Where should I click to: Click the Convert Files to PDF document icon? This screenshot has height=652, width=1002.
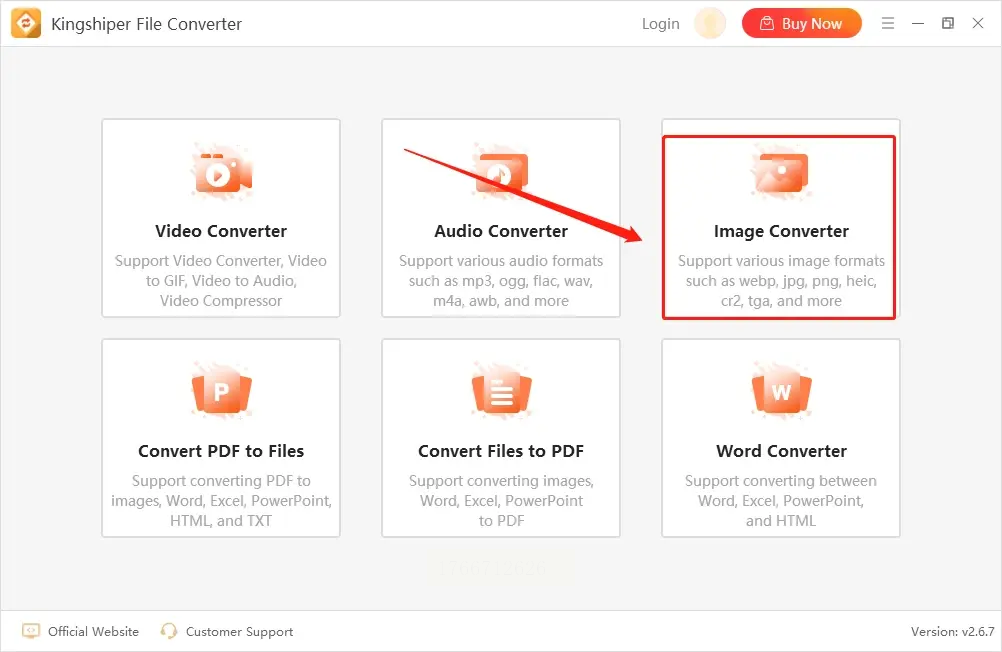coord(502,391)
